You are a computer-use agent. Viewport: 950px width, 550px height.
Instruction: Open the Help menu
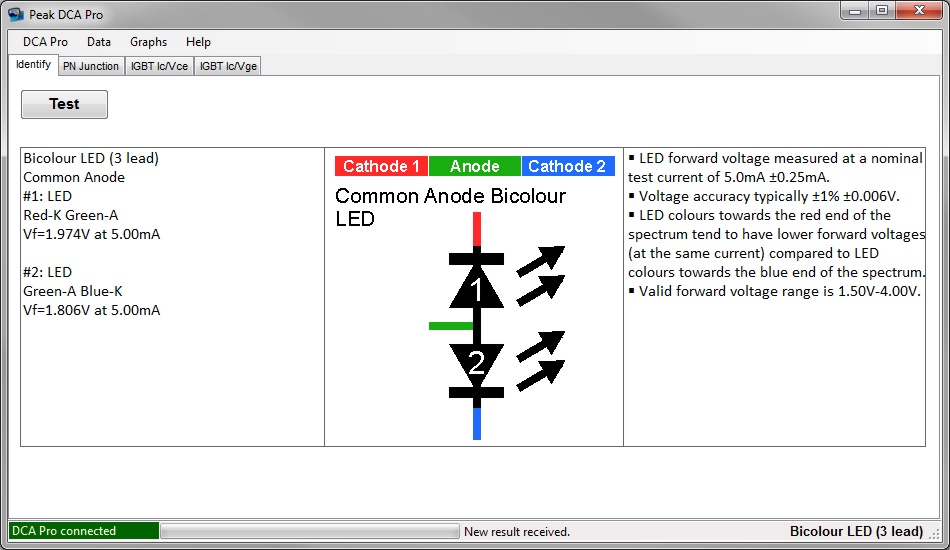tap(198, 42)
